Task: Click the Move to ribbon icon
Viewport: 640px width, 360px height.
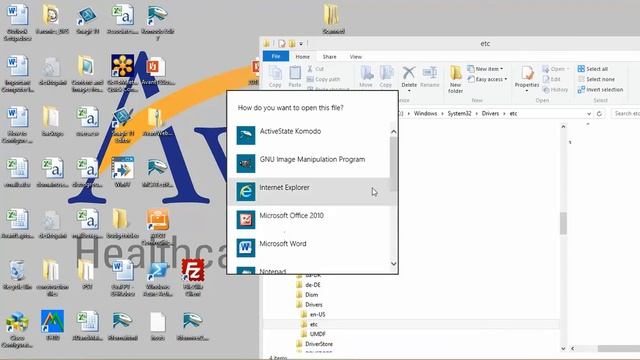Action: click(366, 77)
